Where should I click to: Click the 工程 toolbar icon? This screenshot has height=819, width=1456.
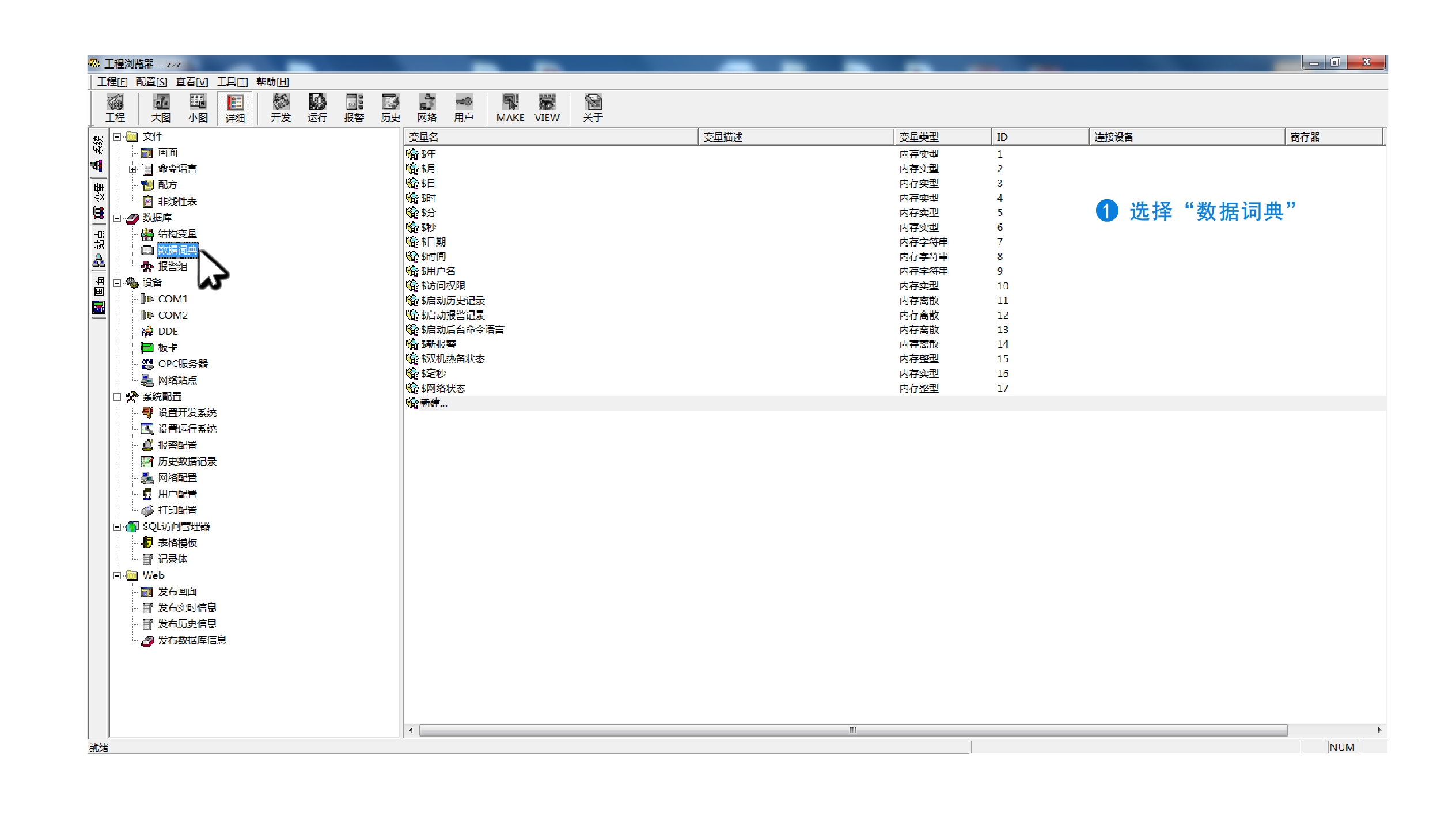115,108
